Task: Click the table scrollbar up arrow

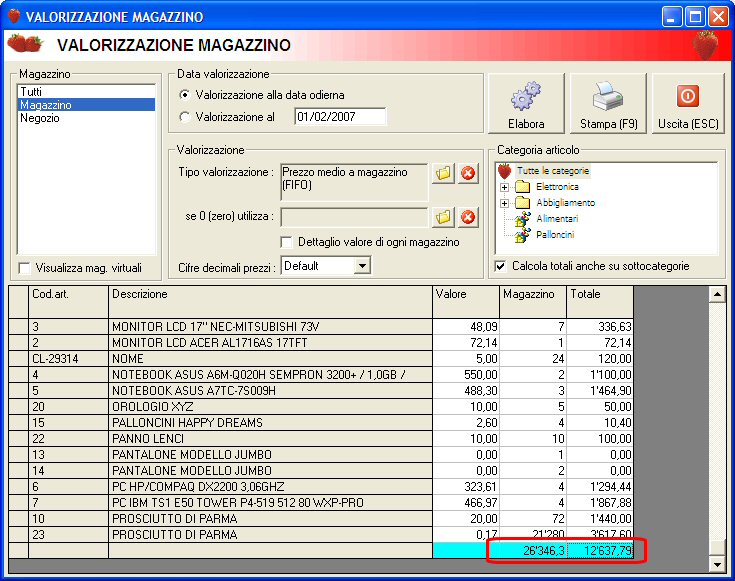Action: [x=717, y=295]
